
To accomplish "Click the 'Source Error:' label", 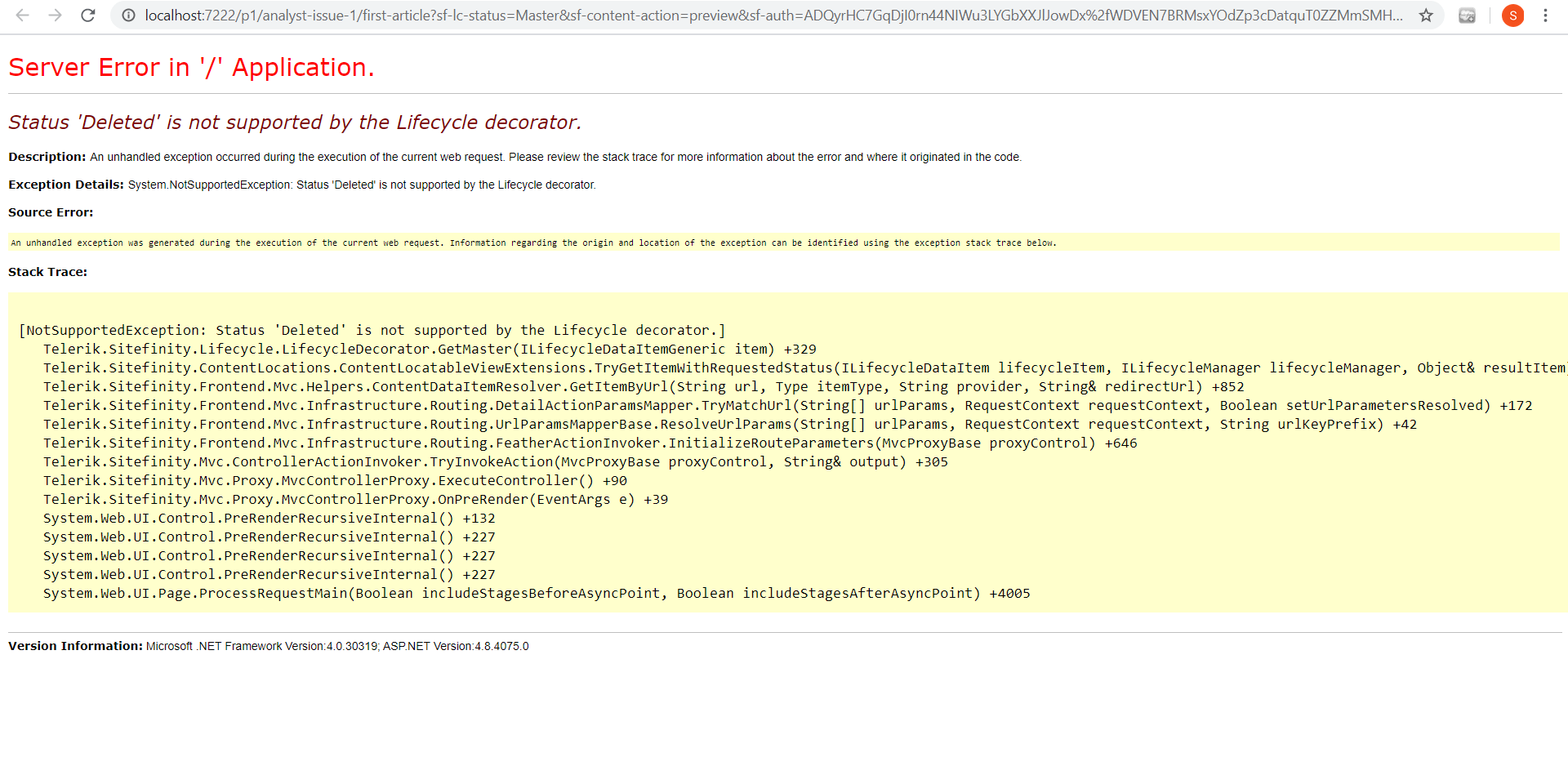I will [x=51, y=212].
